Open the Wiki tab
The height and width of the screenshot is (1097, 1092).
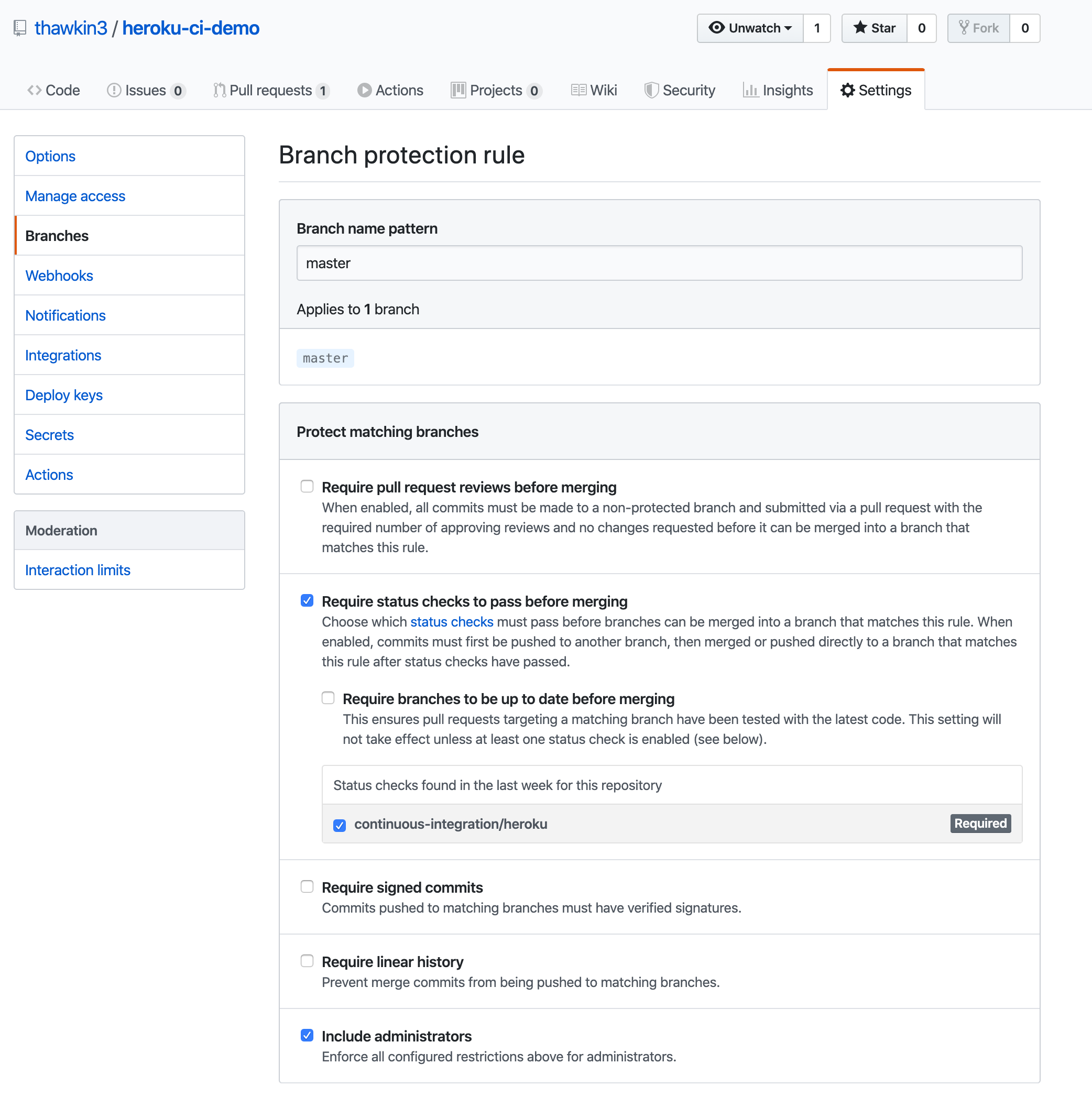[594, 90]
